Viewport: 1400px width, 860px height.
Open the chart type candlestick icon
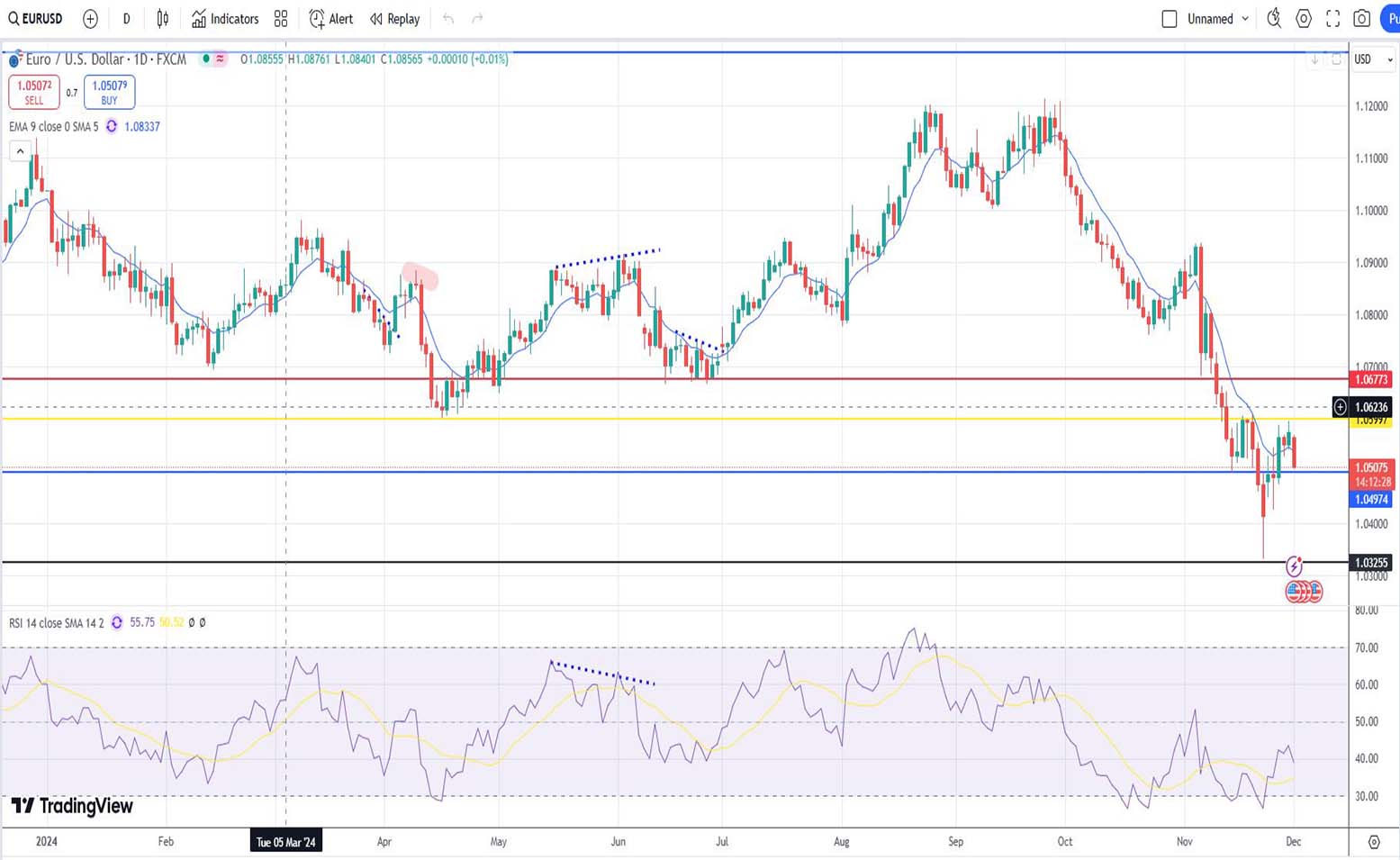(x=163, y=18)
